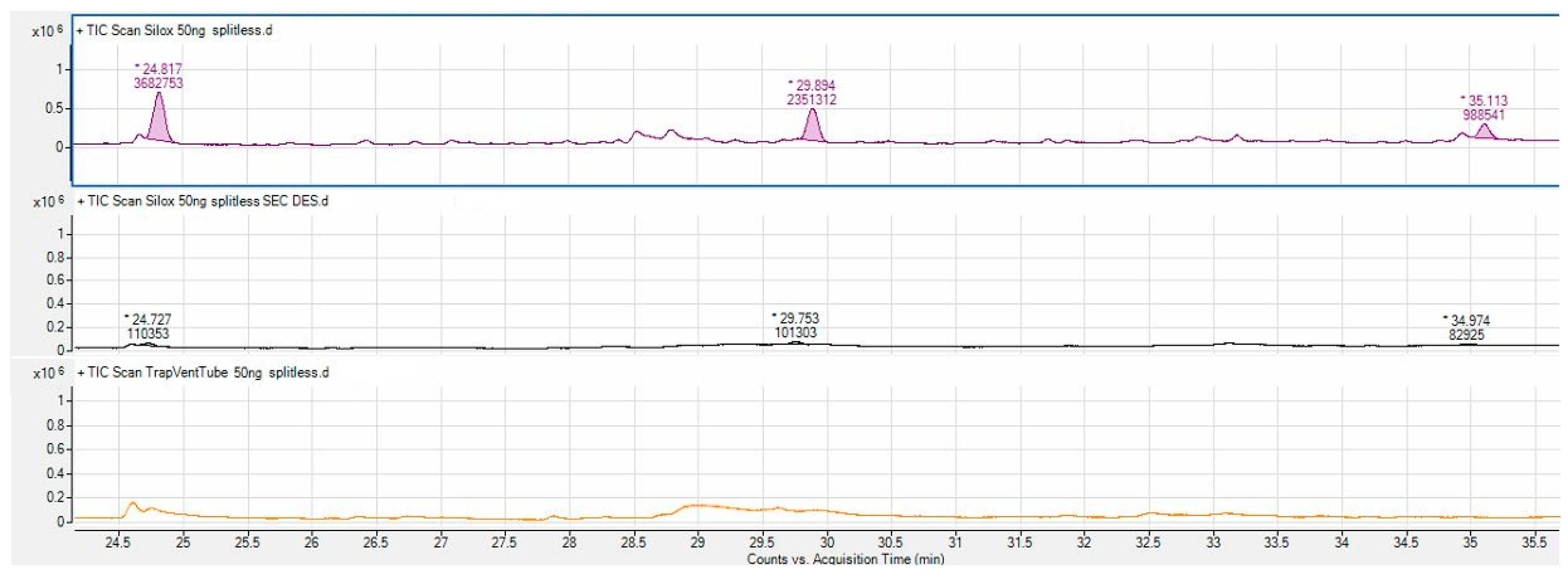Click the 0.5 y-axis tick in top chromatogram
The image size is (1568, 581).
(x=55, y=108)
